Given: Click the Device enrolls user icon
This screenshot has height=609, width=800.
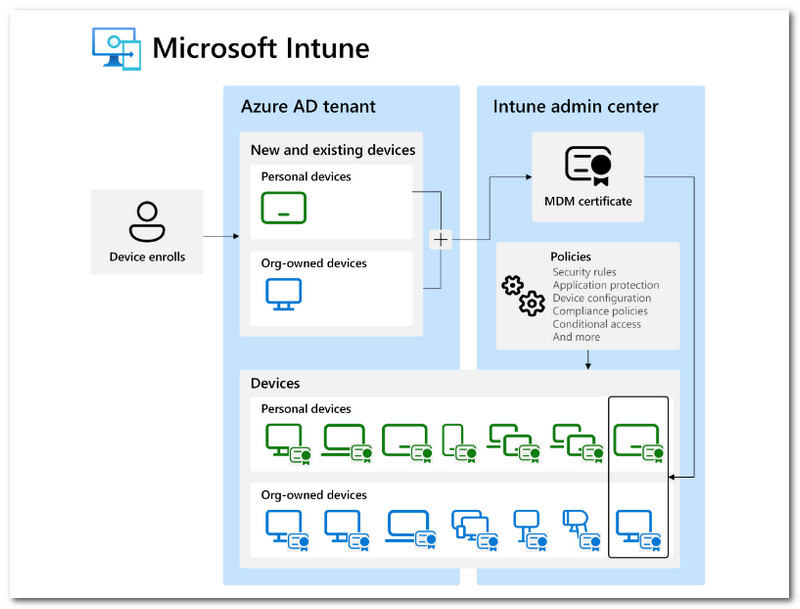Looking at the screenshot, I should coord(147,221).
